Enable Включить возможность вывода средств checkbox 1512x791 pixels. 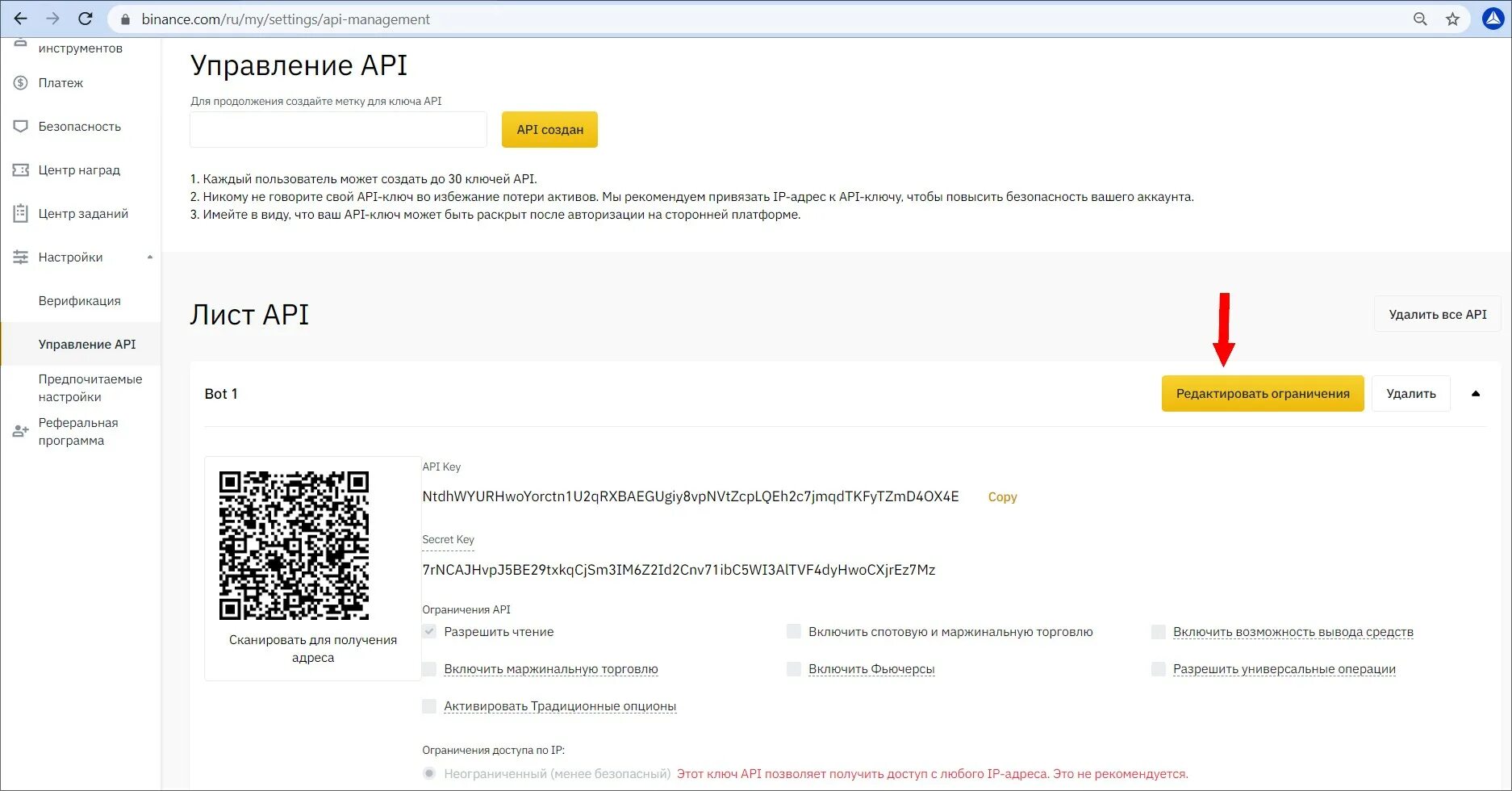(x=1159, y=631)
